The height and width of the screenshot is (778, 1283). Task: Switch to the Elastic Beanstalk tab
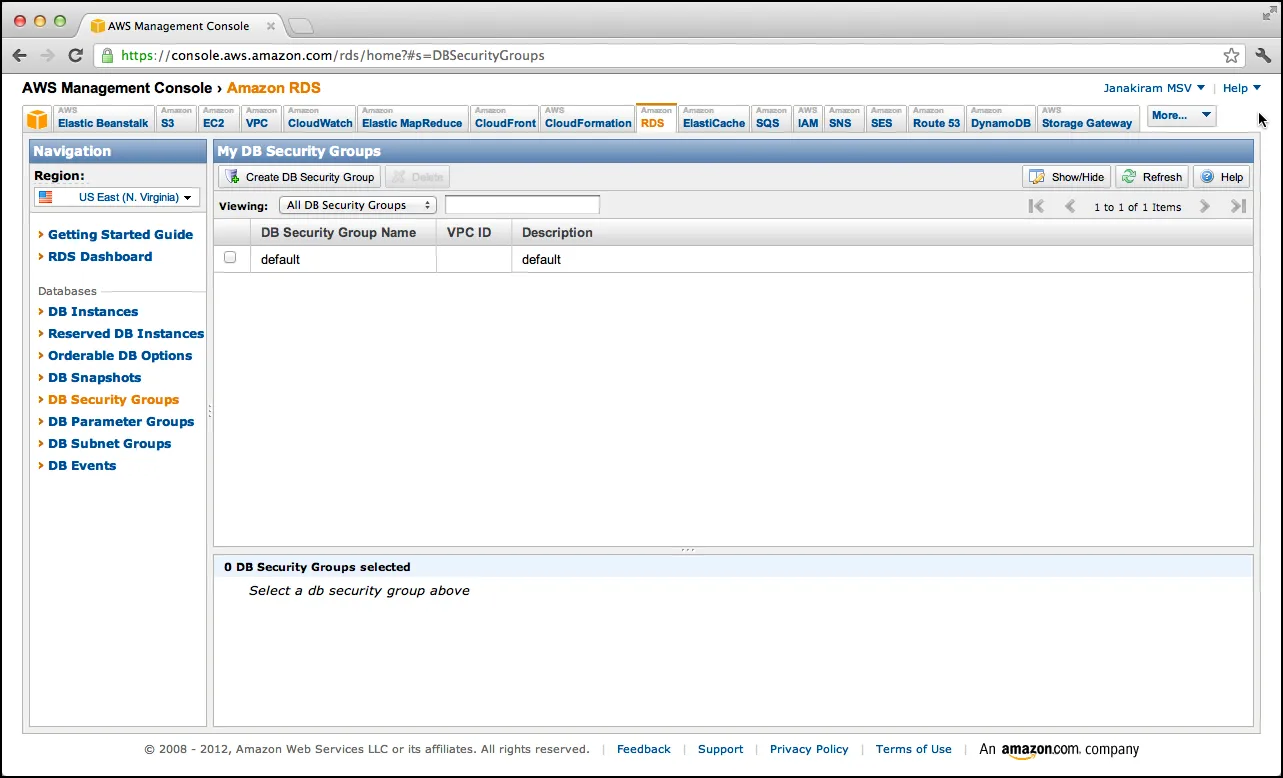point(103,118)
